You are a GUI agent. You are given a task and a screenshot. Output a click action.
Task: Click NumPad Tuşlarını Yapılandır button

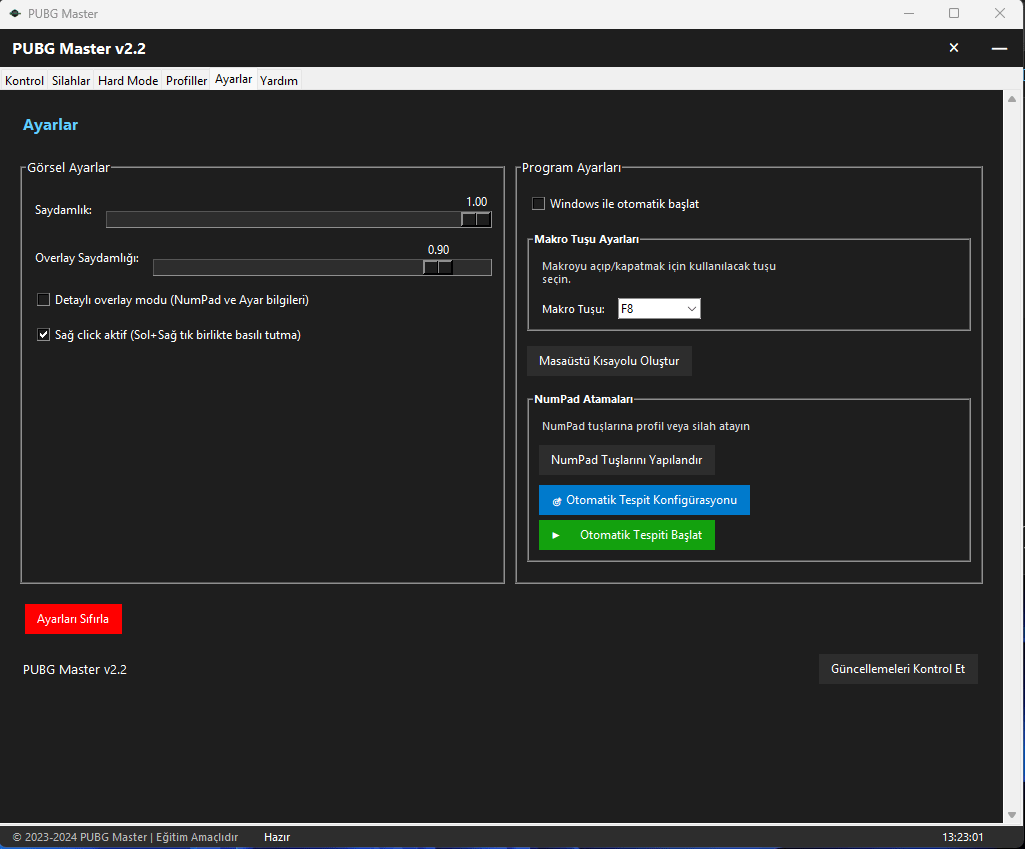(x=627, y=460)
